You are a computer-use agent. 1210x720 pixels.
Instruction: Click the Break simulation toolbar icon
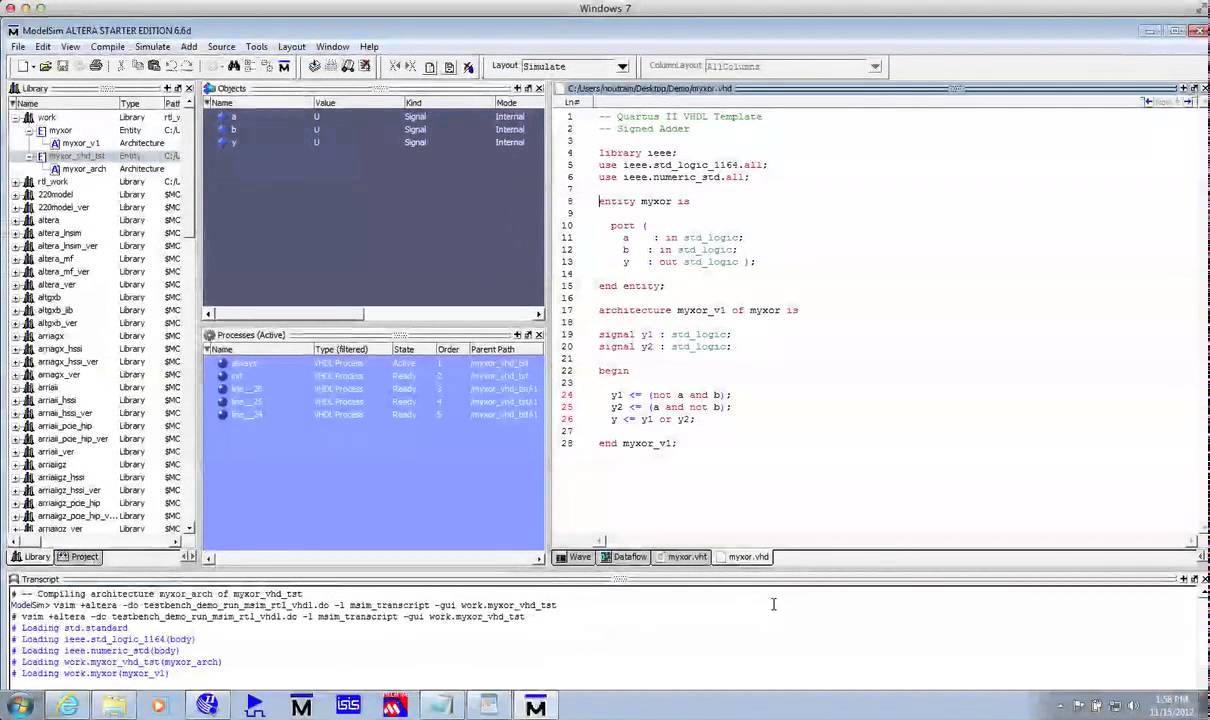click(365, 66)
